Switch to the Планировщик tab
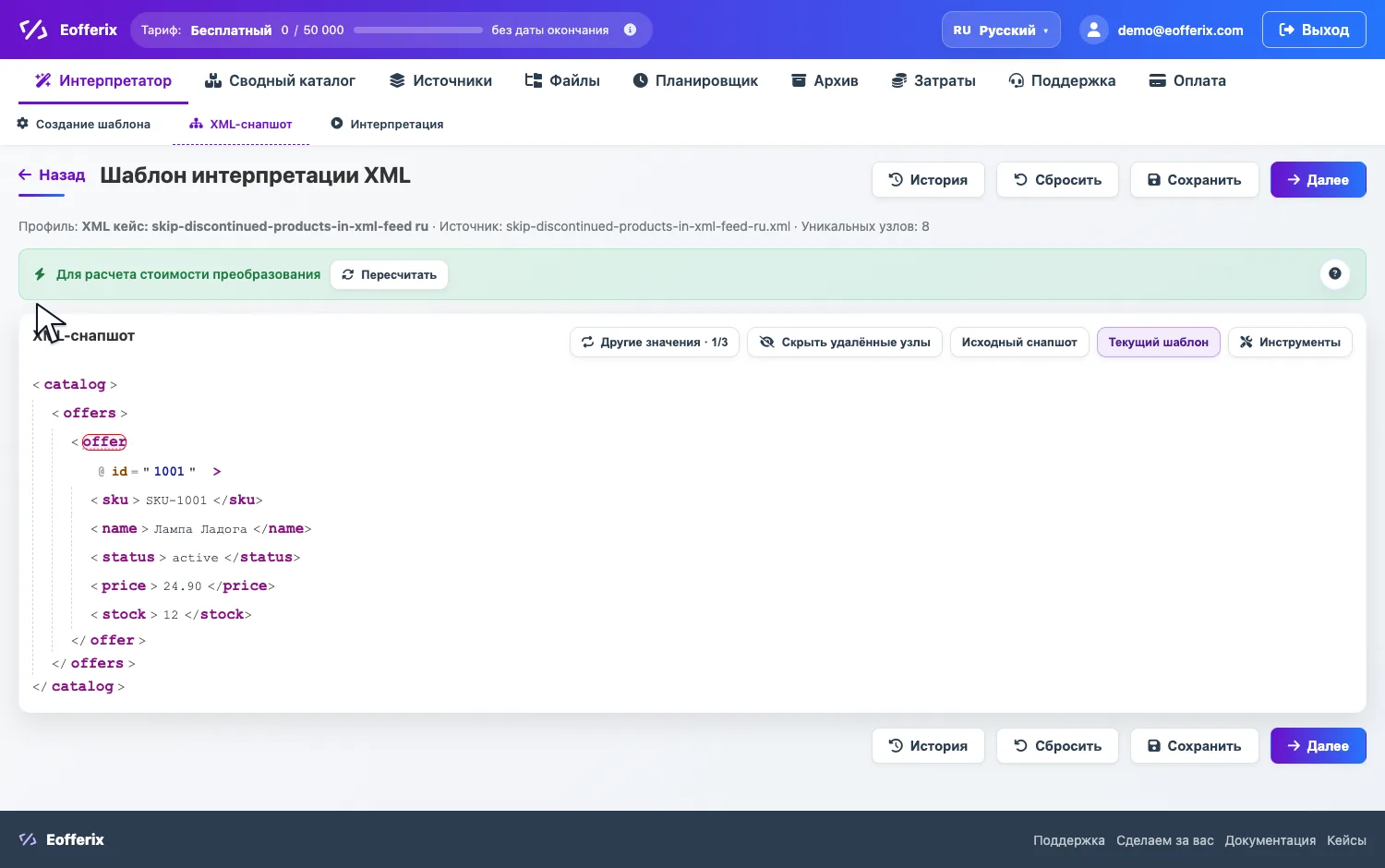 click(x=695, y=80)
